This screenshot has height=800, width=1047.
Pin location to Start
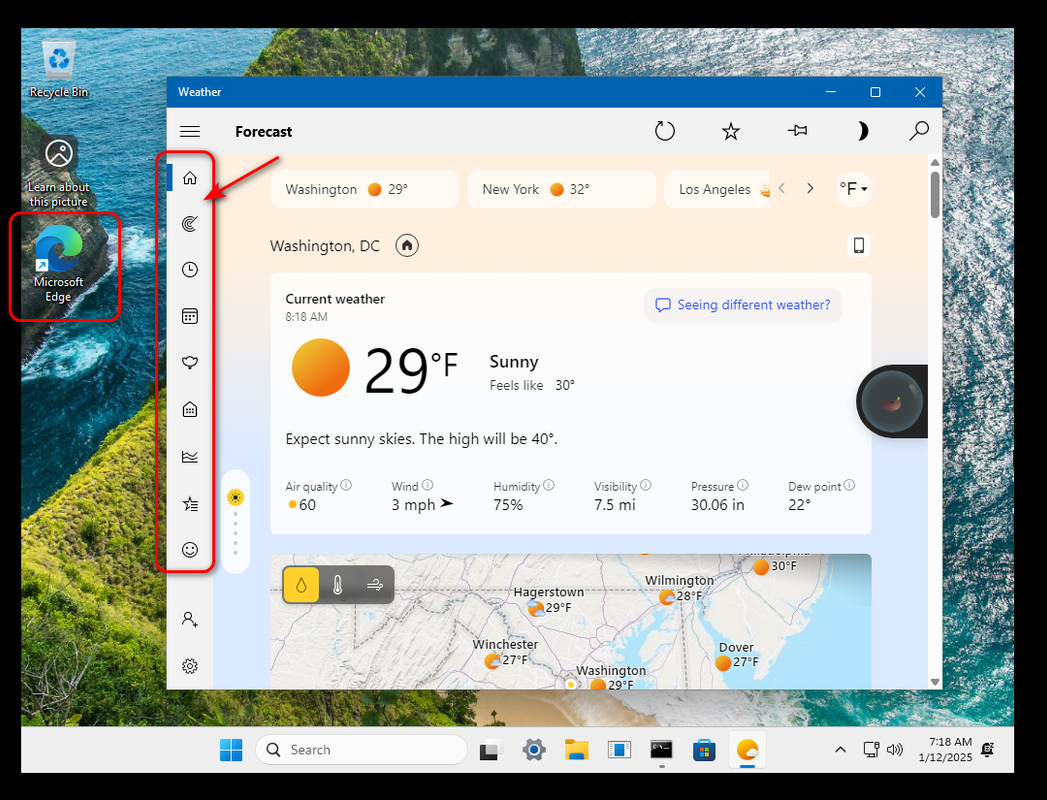pyautogui.click(x=797, y=131)
